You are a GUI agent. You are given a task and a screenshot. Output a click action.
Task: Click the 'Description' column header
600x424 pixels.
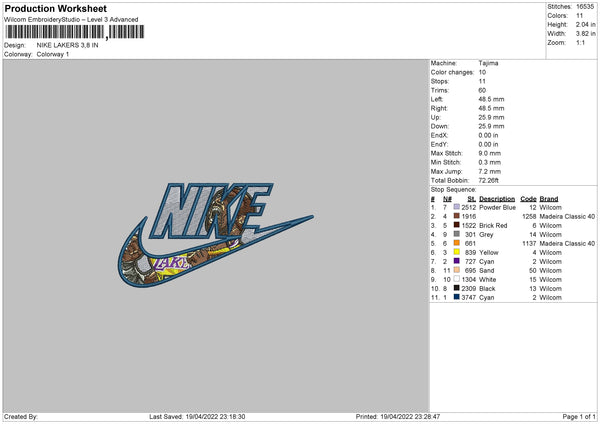pos(497,199)
